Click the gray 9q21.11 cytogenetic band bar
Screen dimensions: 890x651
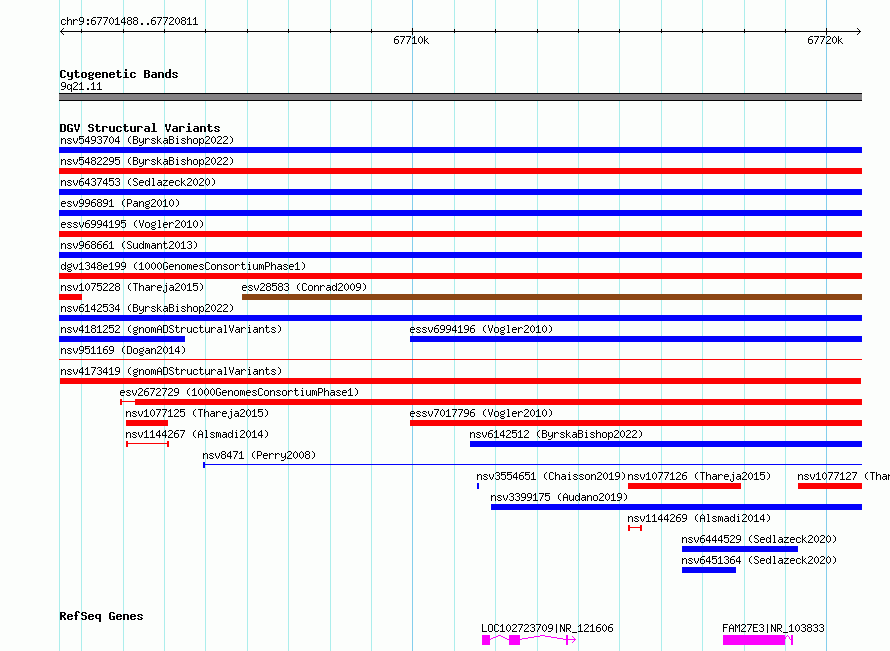click(460, 97)
